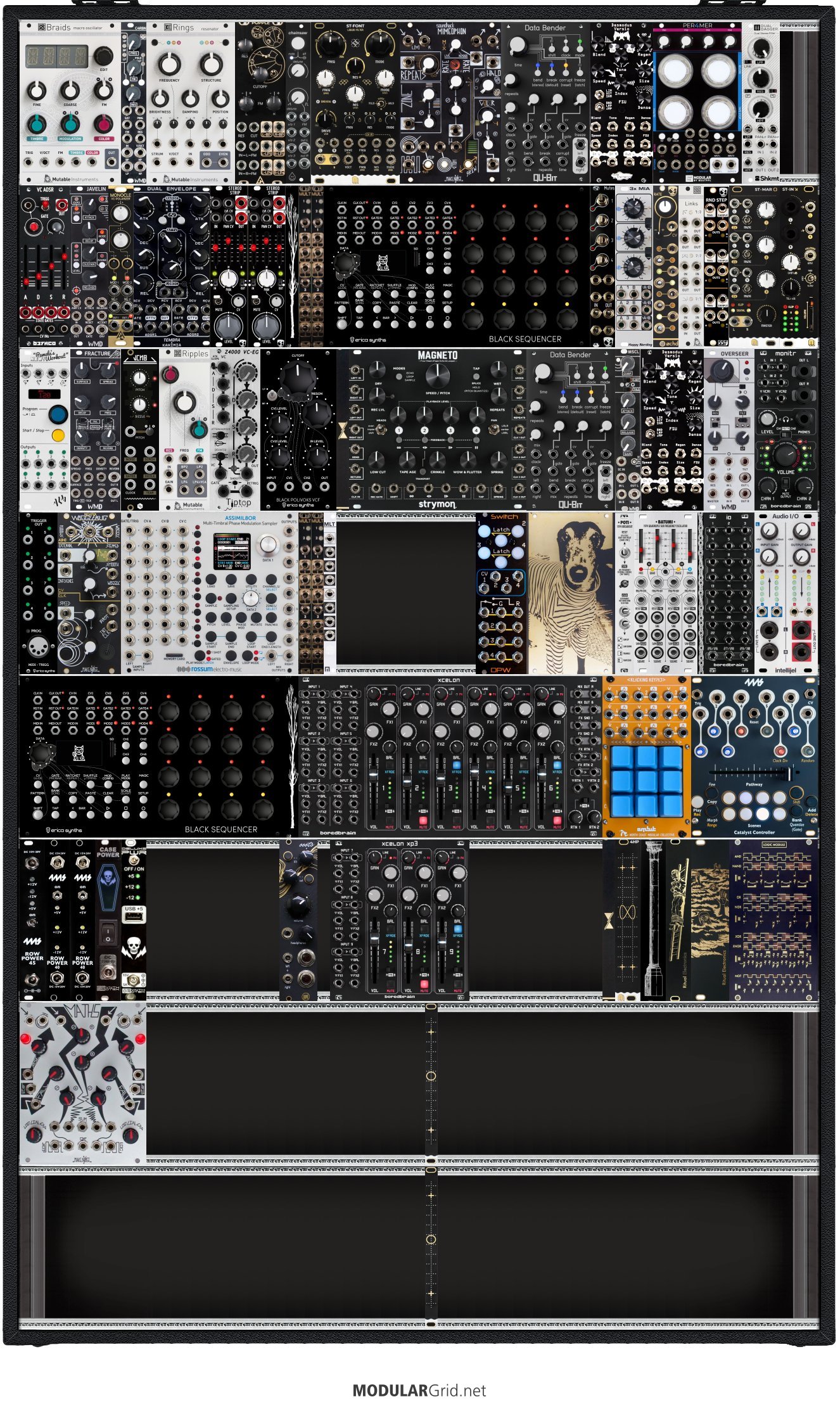Click the COLOR knob on Braids

103,124
